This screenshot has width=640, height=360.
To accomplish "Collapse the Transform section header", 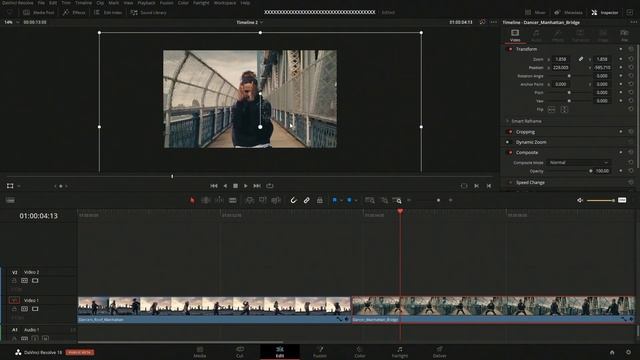I will click(527, 49).
